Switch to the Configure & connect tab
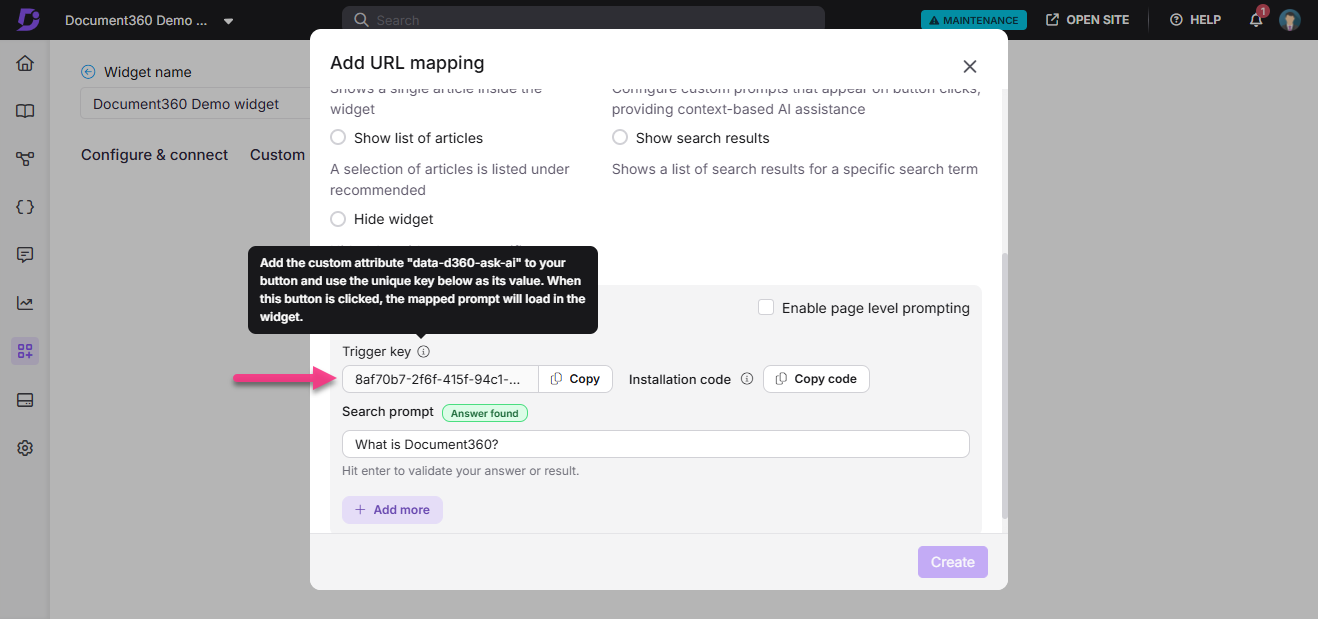 click(154, 155)
